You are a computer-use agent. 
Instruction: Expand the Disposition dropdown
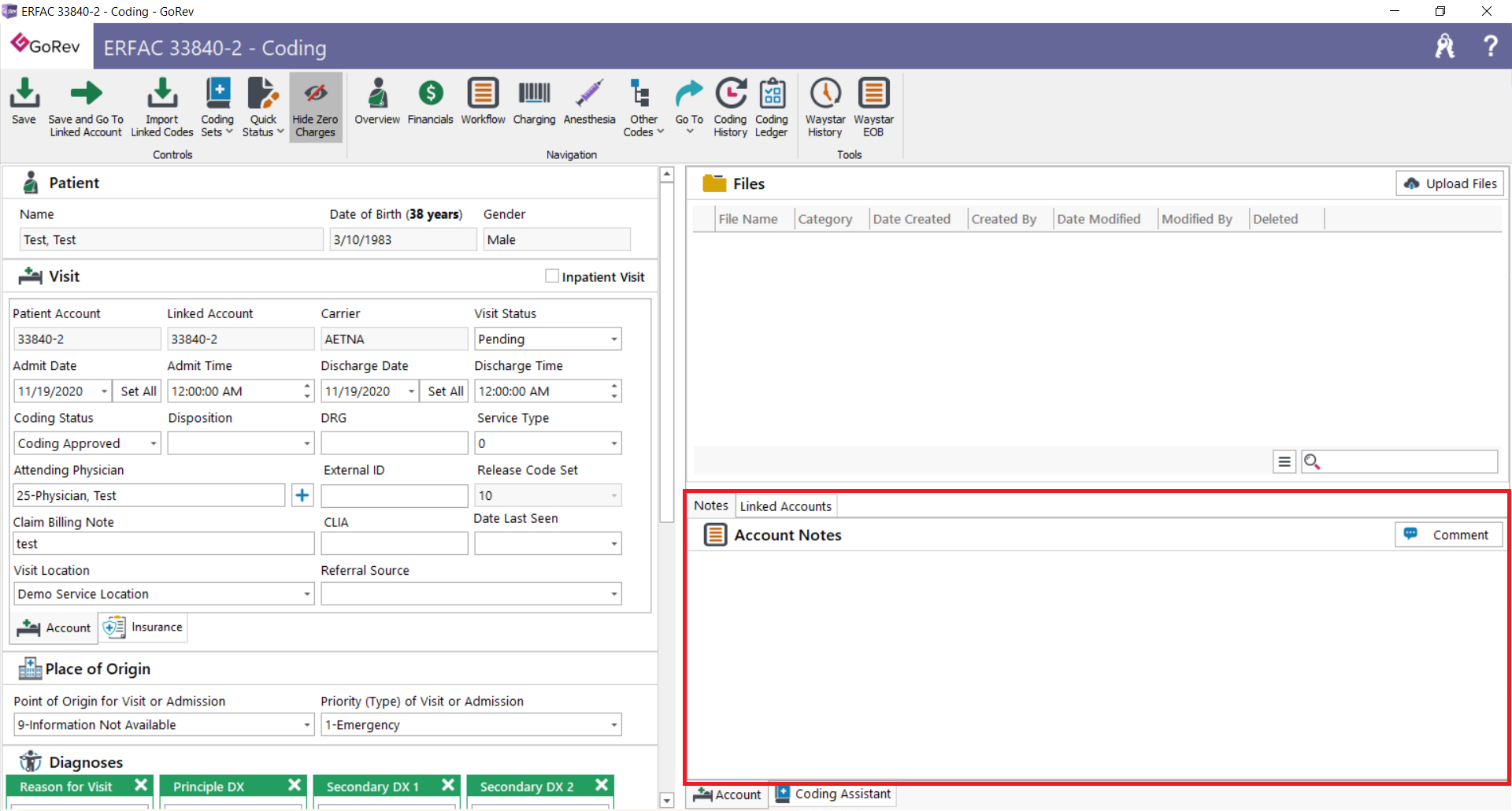[x=307, y=443]
